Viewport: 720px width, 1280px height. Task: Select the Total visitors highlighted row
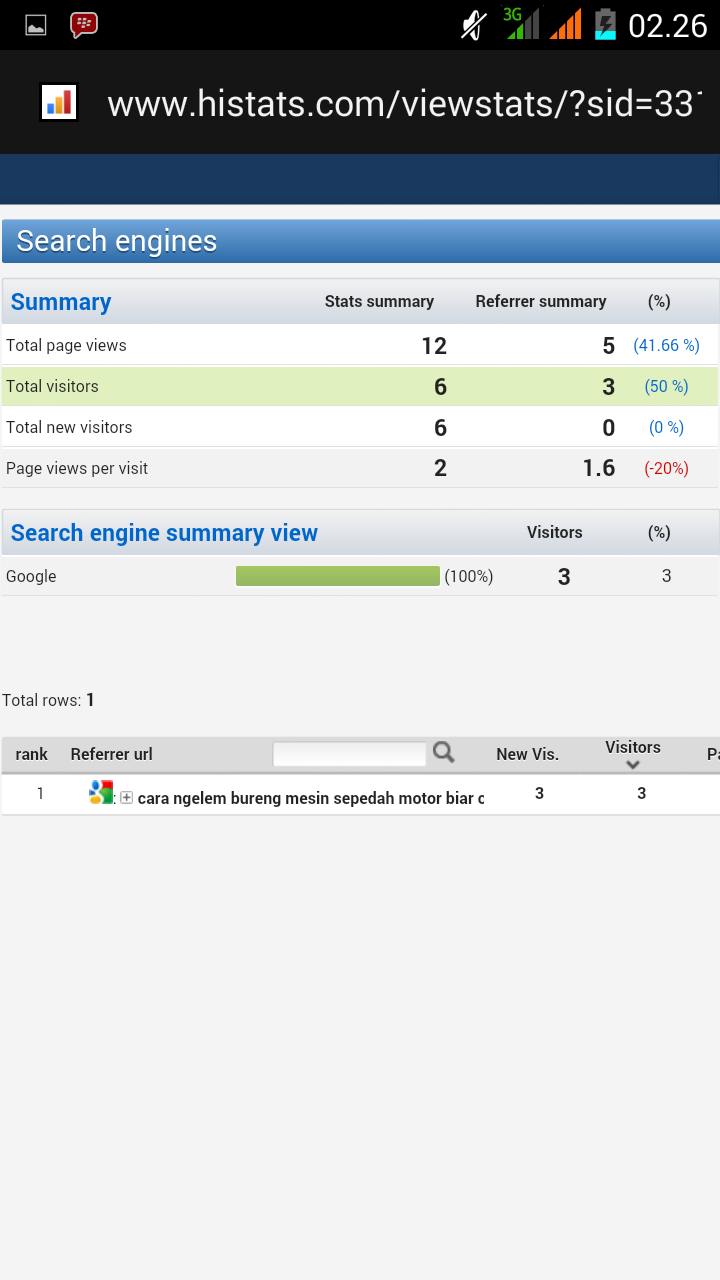(360, 386)
